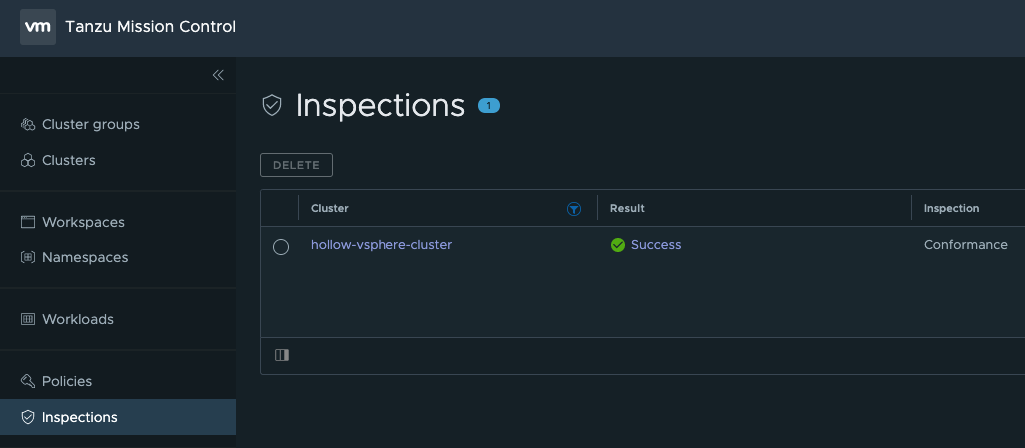Collapse the sidebar with double-chevron icon
This screenshot has width=1025, height=448.
click(x=218, y=75)
